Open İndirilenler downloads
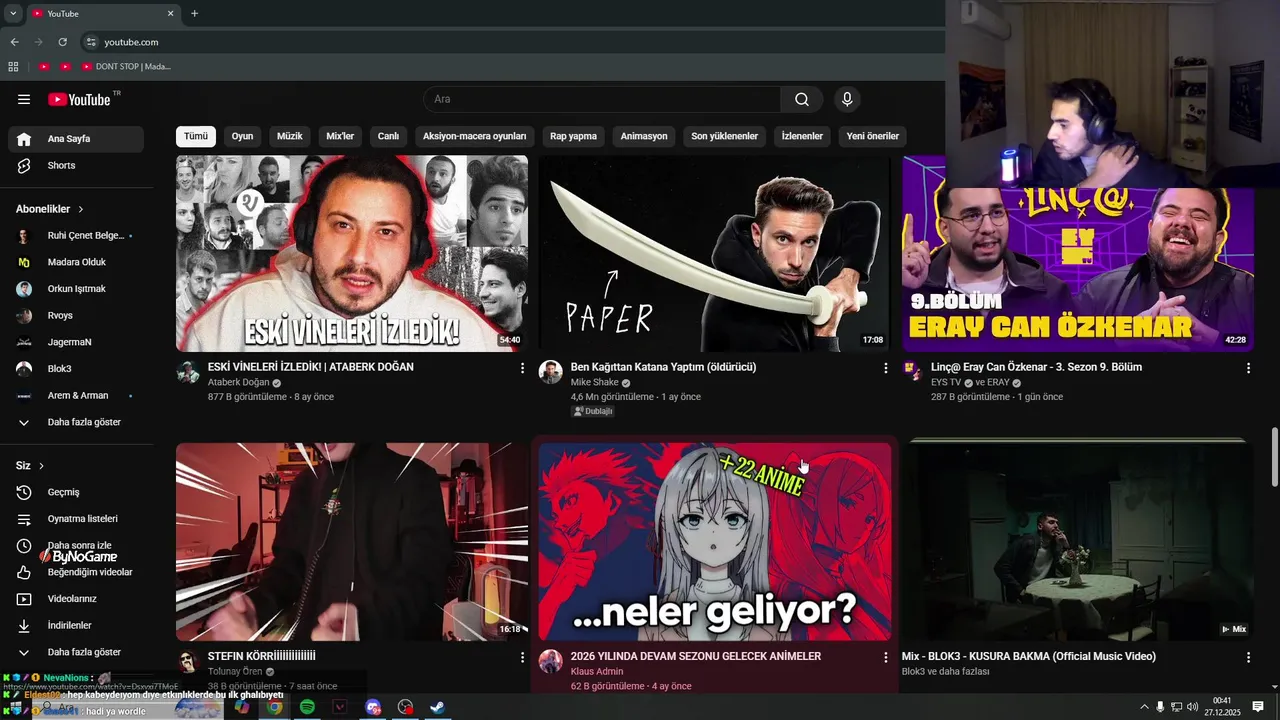1280x720 pixels. coord(76,625)
